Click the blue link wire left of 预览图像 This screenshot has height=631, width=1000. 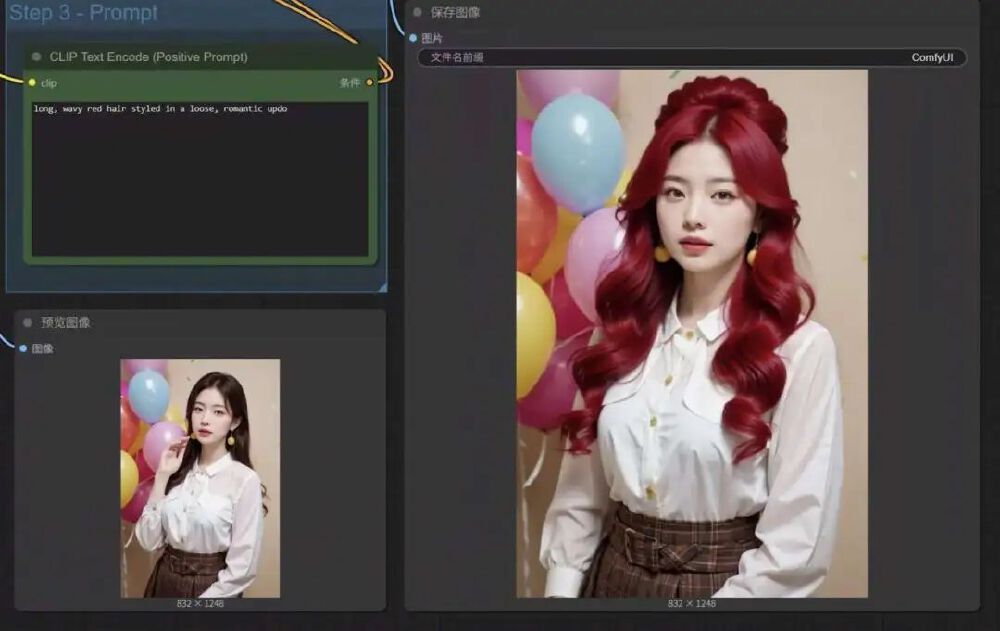coord(6,342)
